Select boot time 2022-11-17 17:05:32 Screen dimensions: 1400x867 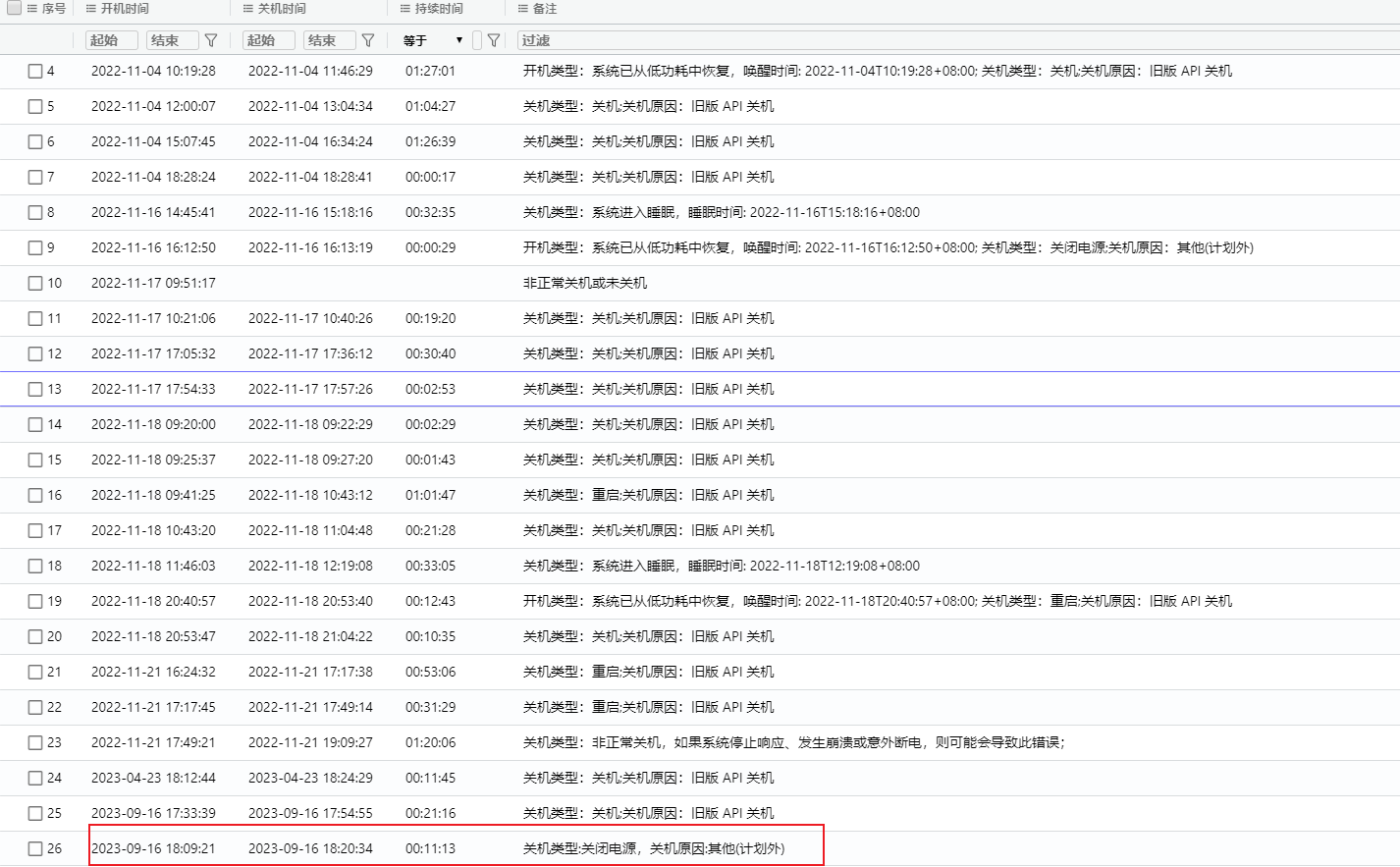153,353
